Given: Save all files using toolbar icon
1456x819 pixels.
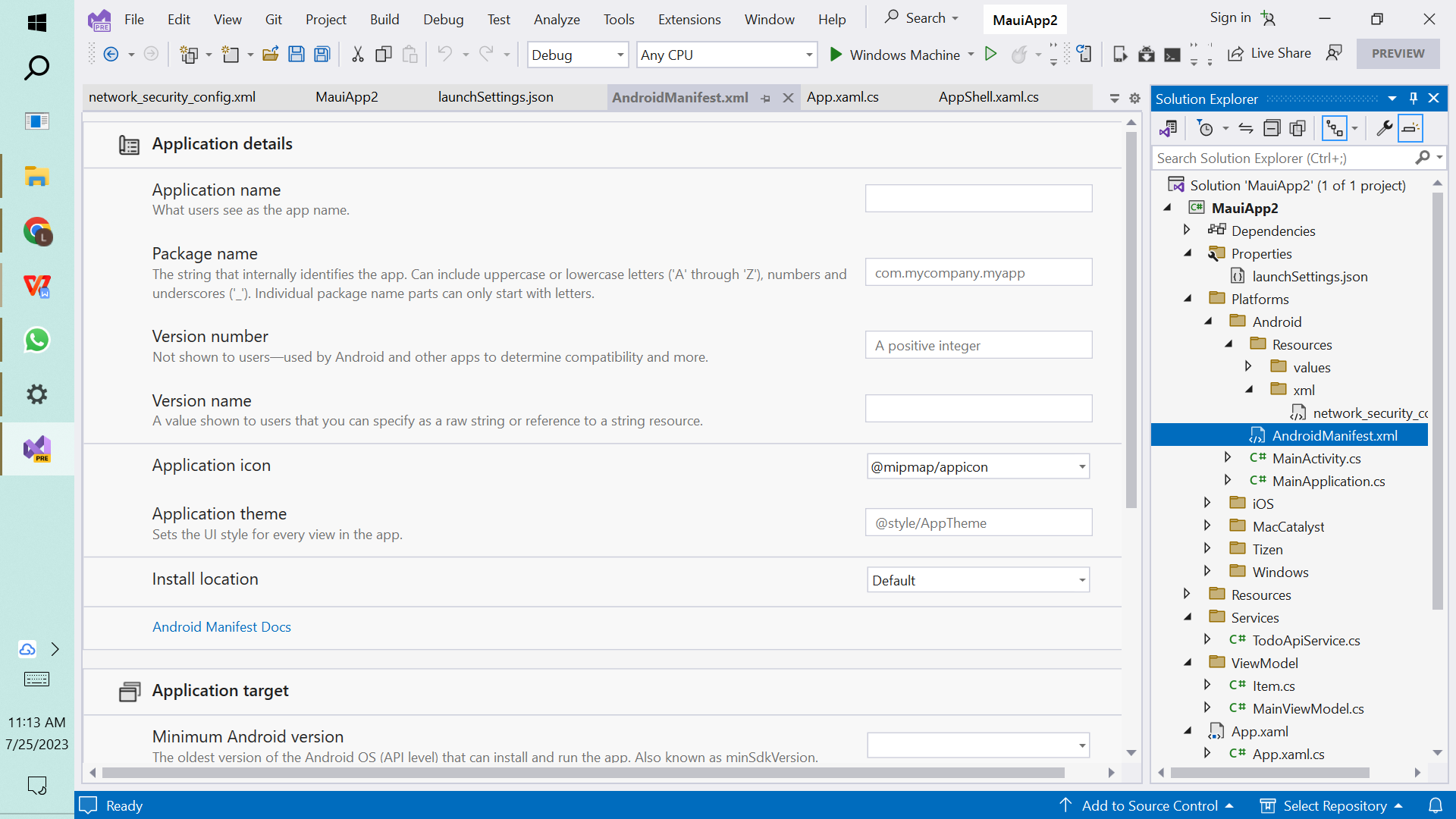Looking at the screenshot, I should pyautogui.click(x=322, y=54).
